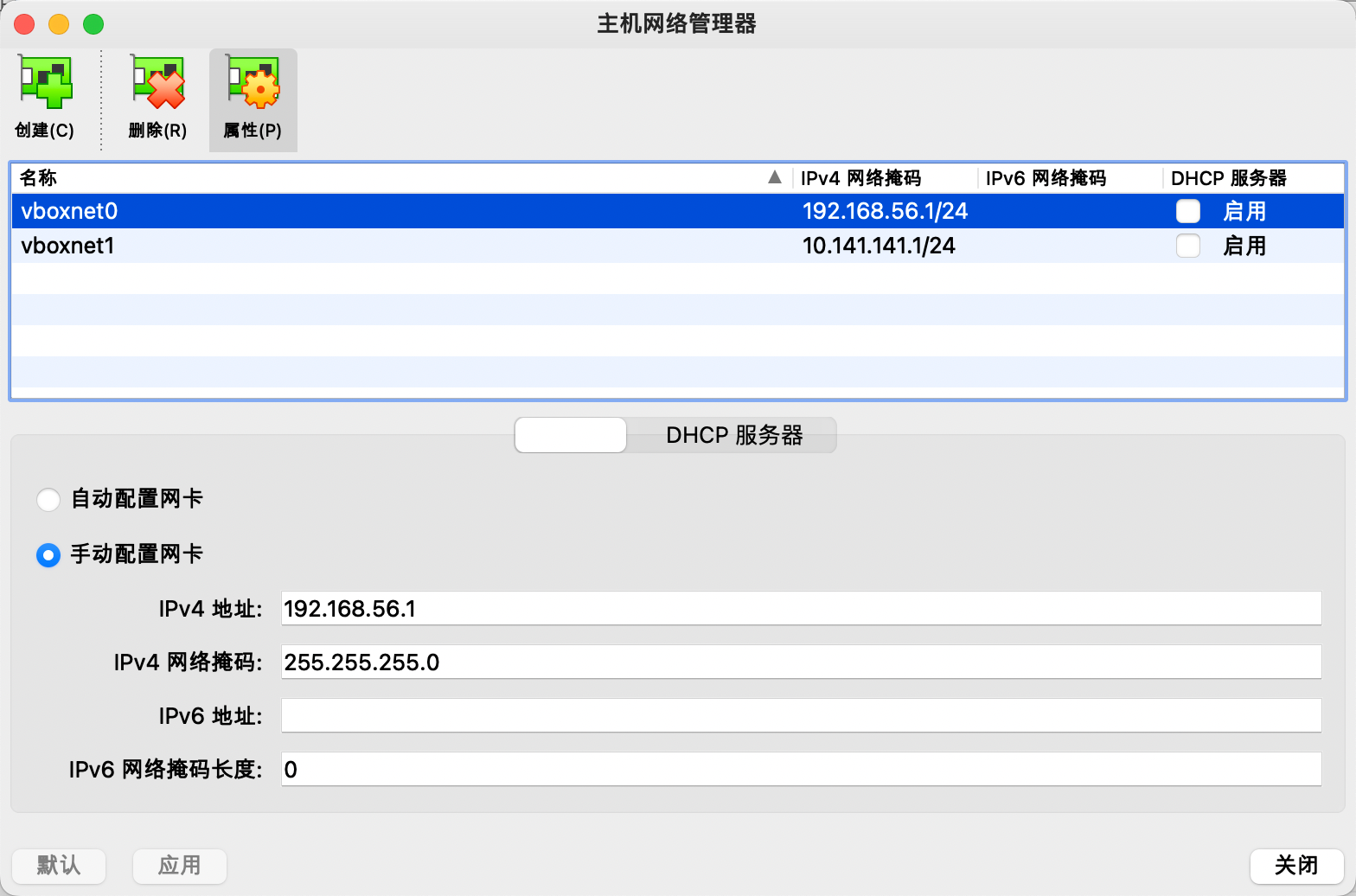Enable DHCP server checkbox for vboxnet0
1356x896 pixels.
(1188, 211)
